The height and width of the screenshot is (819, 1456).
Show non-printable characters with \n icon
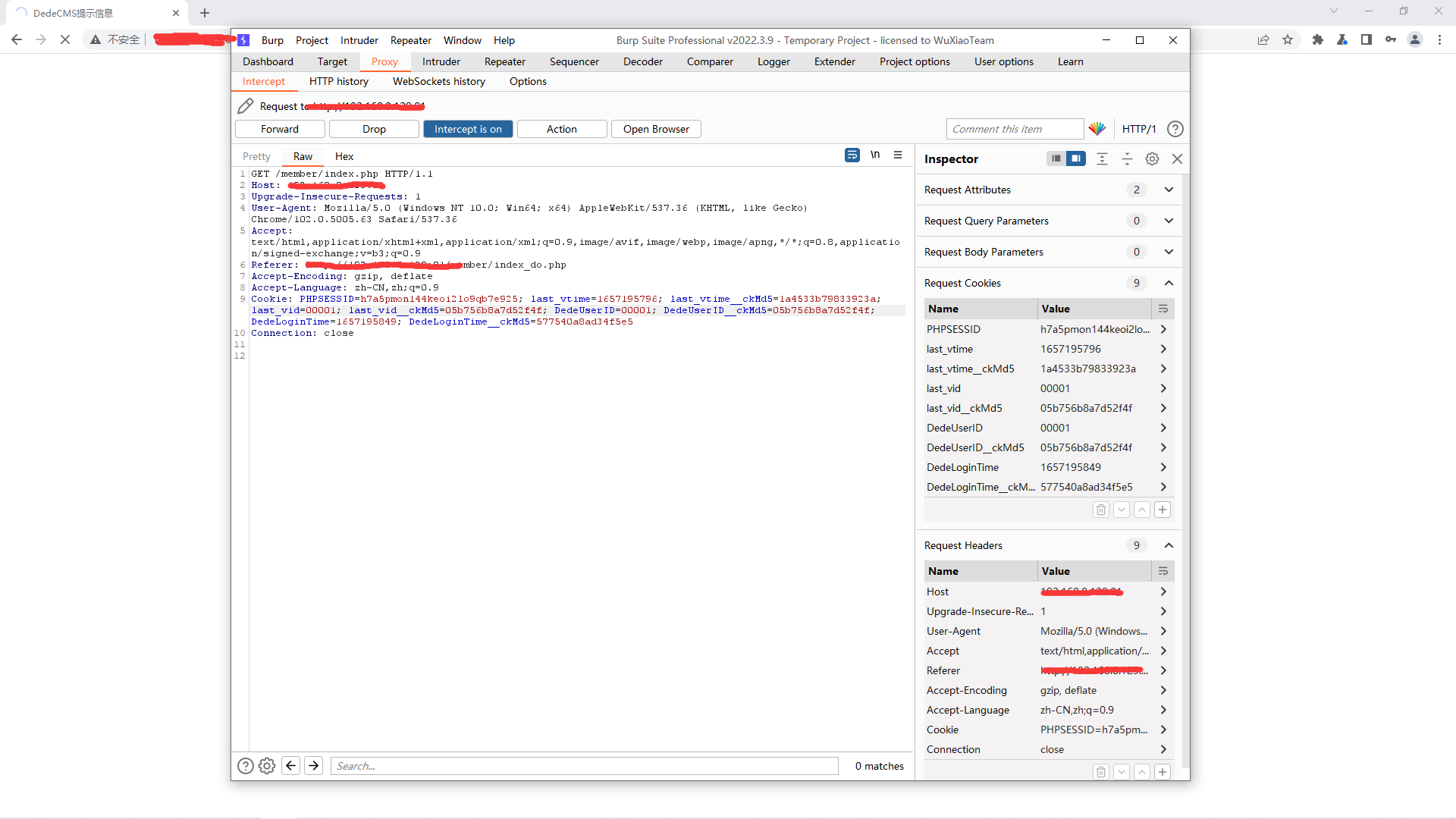875,155
